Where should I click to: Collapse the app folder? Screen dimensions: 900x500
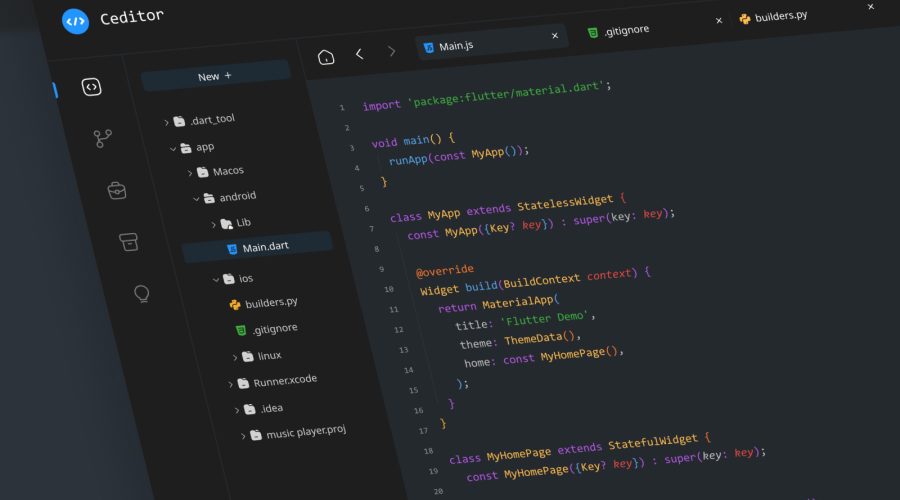coord(174,148)
